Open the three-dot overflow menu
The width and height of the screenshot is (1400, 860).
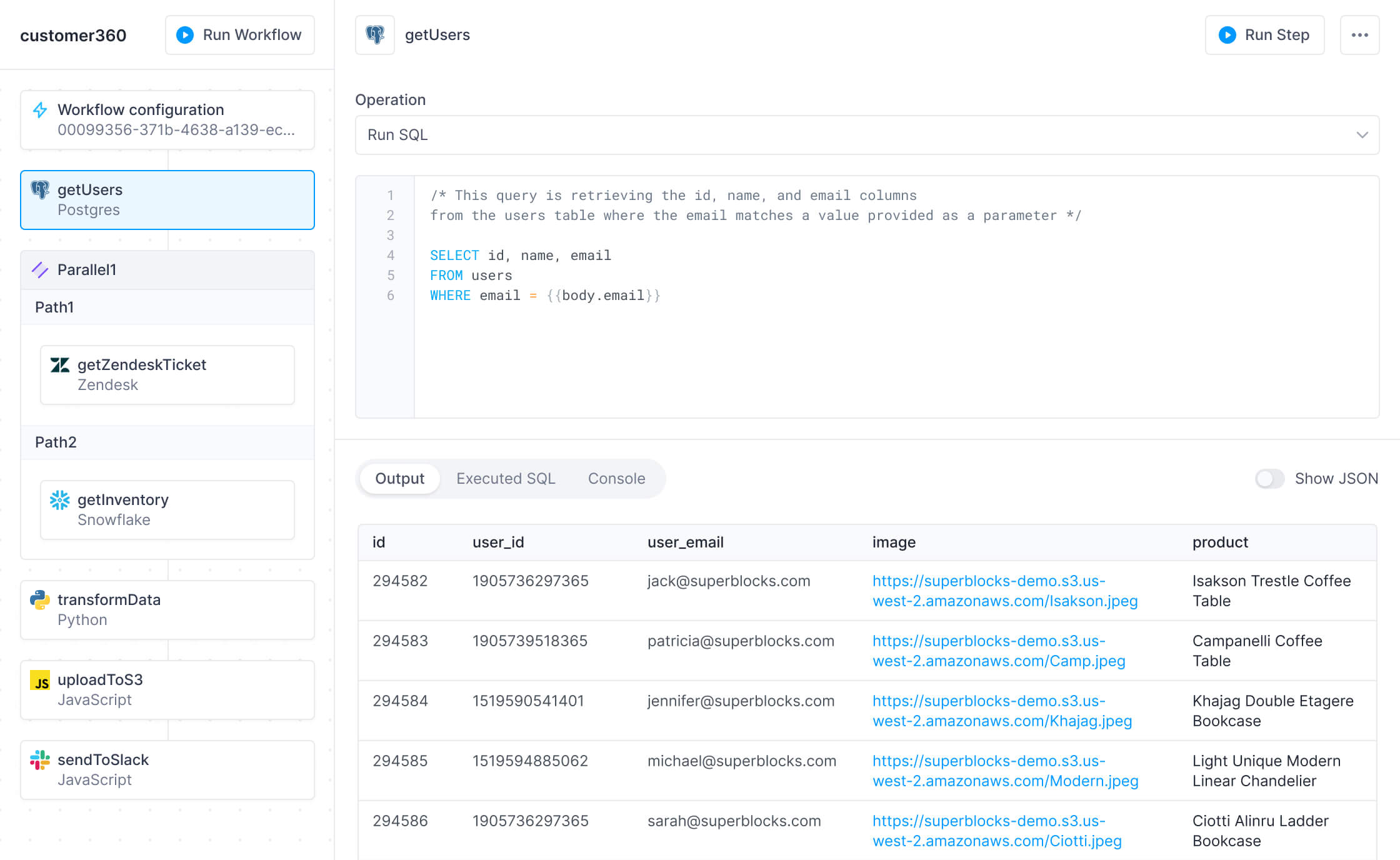[x=1359, y=35]
